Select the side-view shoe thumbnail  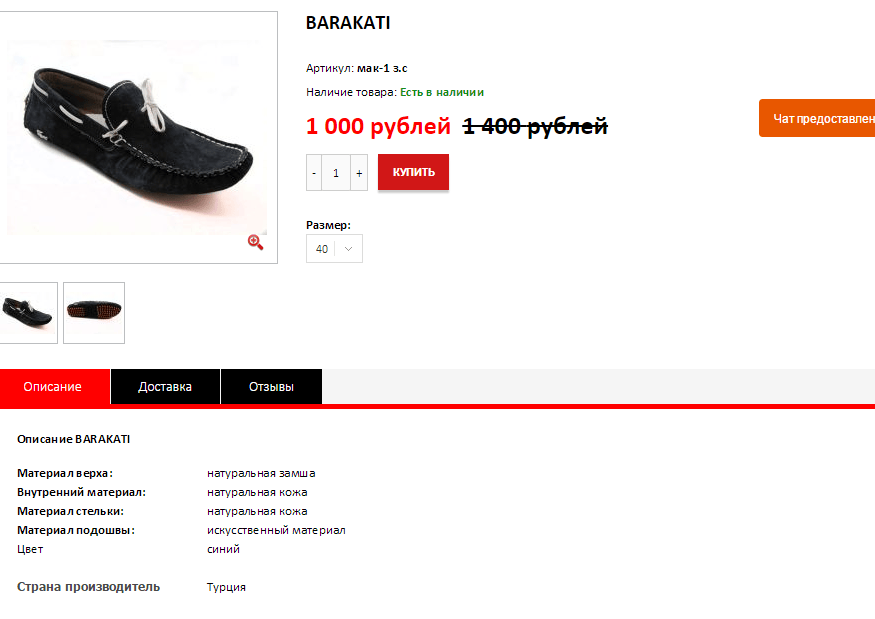(28, 313)
